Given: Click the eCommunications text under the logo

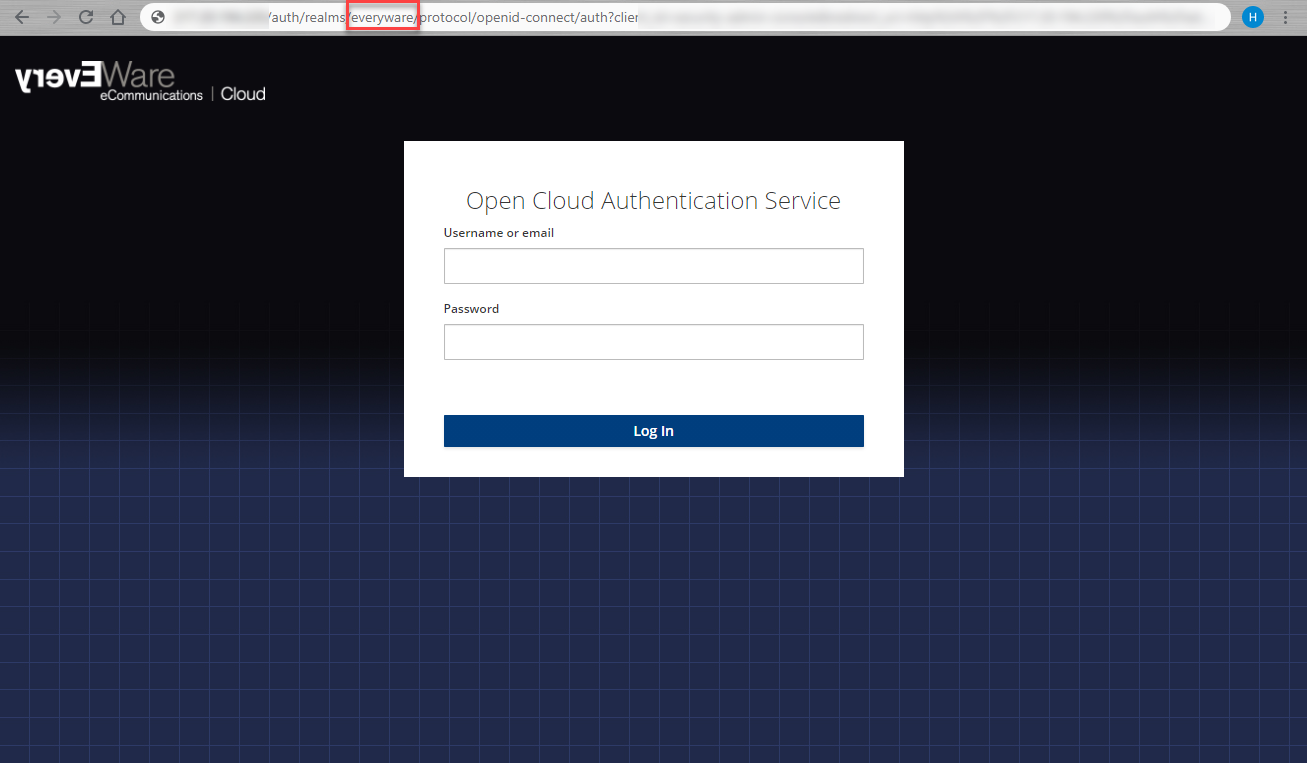Looking at the screenshot, I should click(x=151, y=95).
